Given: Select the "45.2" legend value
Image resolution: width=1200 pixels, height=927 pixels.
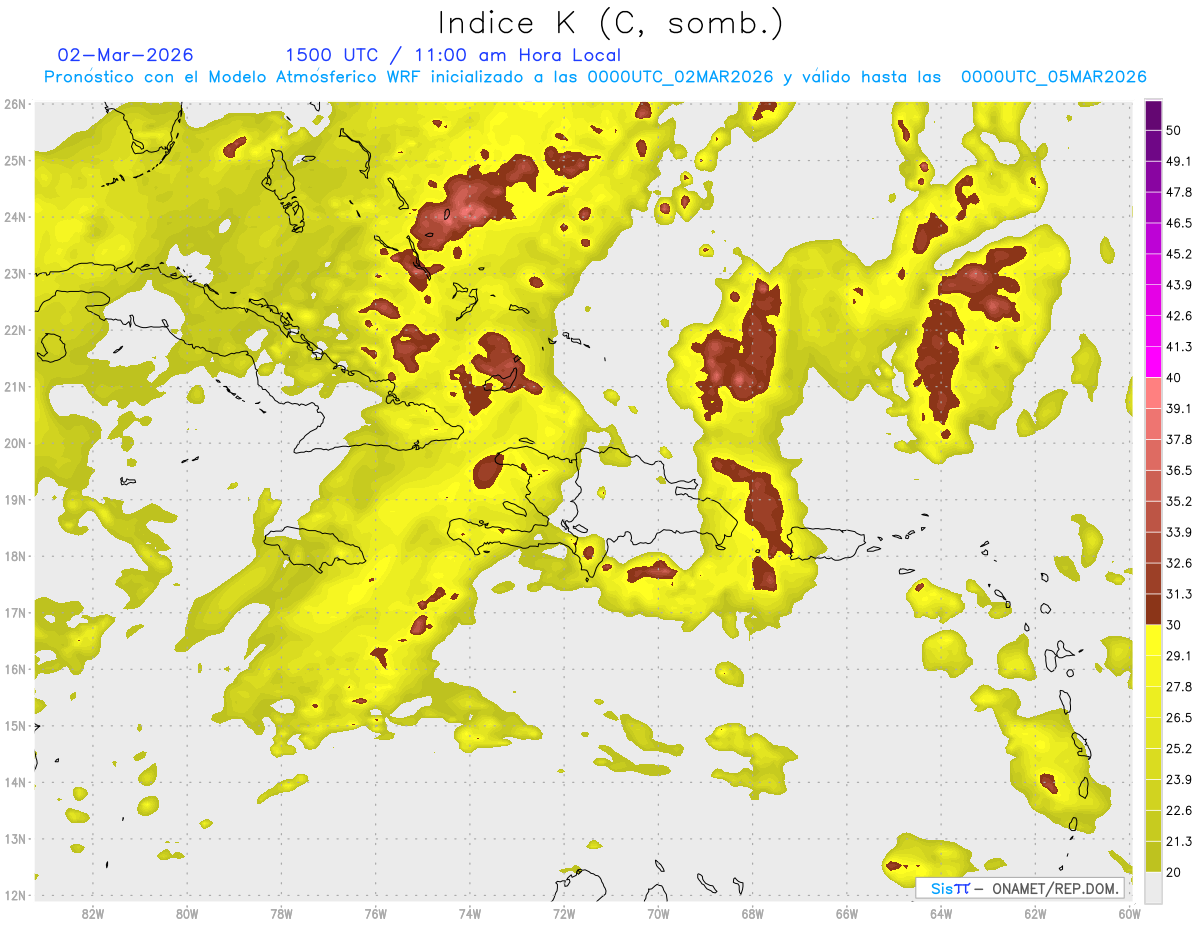Looking at the screenshot, I should click(x=1179, y=255).
